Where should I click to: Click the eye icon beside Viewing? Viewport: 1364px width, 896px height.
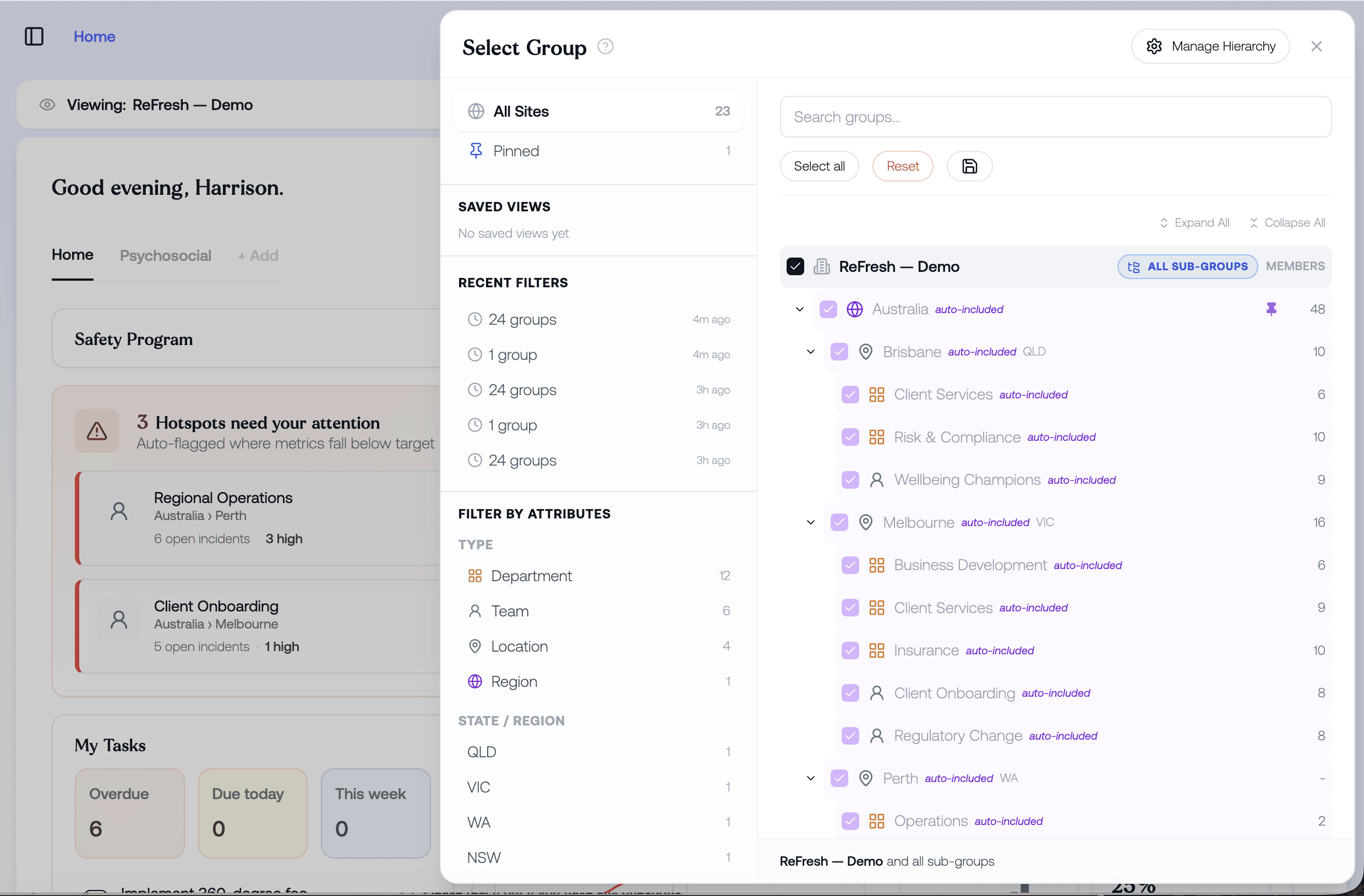(x=47, y=105)
